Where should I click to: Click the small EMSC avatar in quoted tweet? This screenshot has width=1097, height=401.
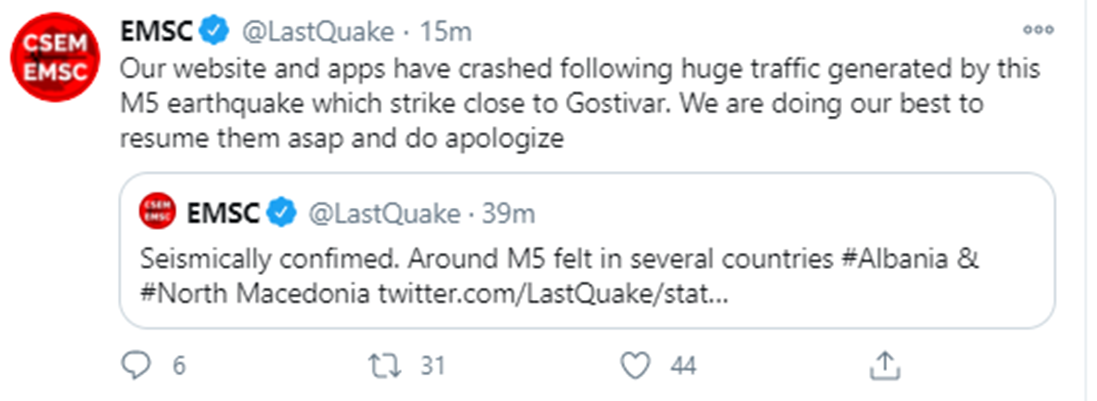(157, 211)
